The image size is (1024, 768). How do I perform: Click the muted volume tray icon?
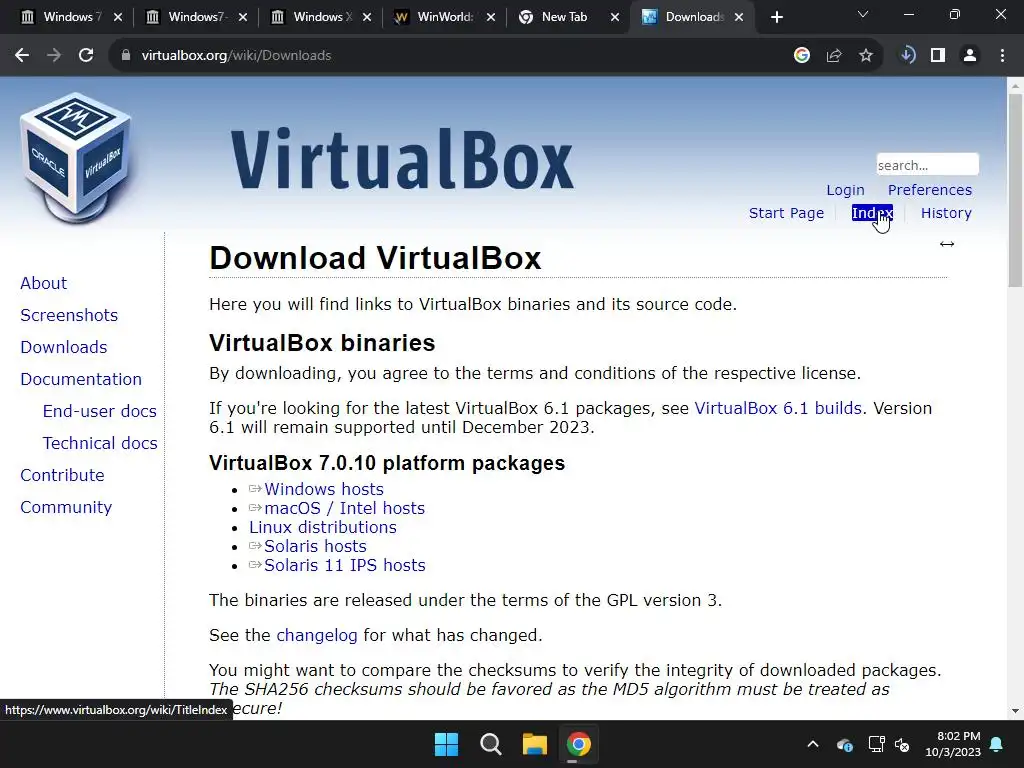point(903,744)
